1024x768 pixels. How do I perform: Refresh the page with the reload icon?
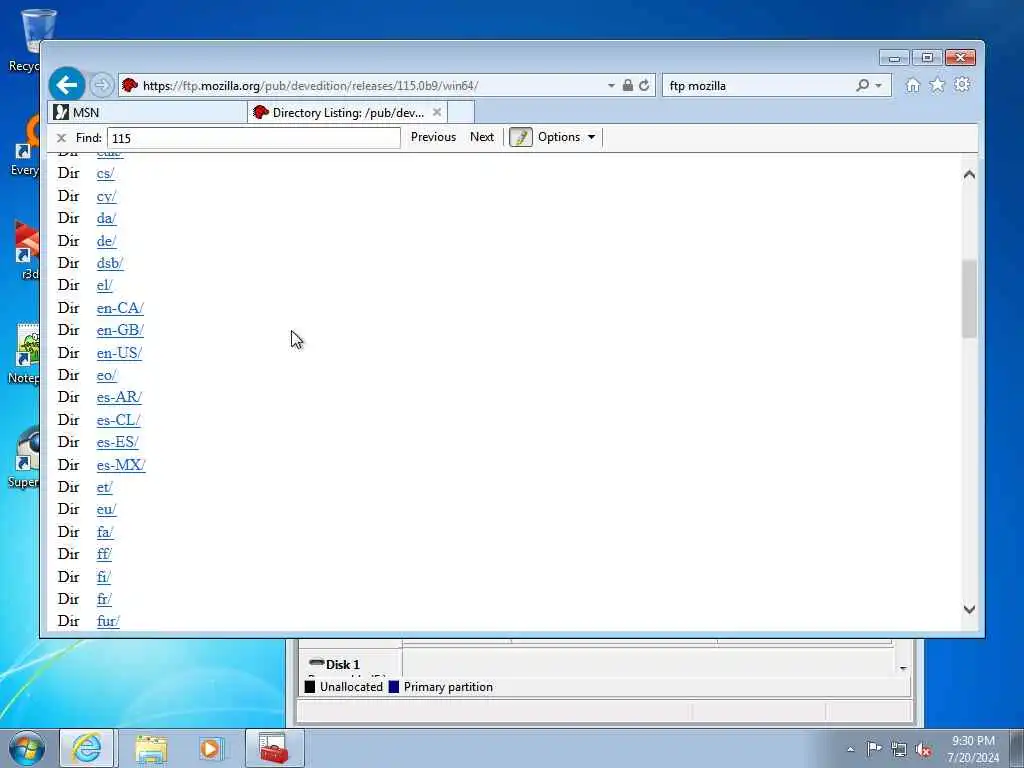coord(645,86)
